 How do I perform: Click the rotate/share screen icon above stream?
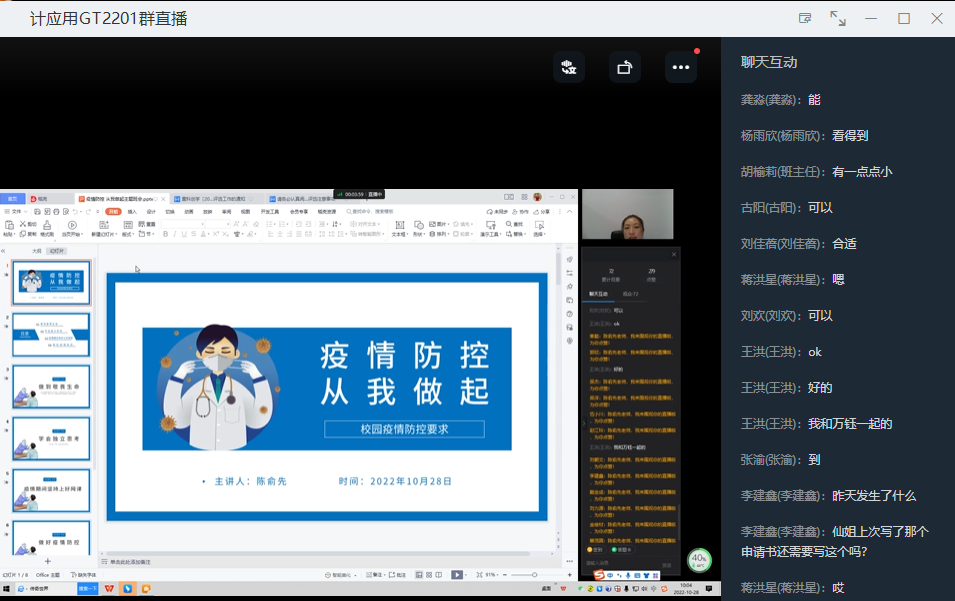point(624,67)
